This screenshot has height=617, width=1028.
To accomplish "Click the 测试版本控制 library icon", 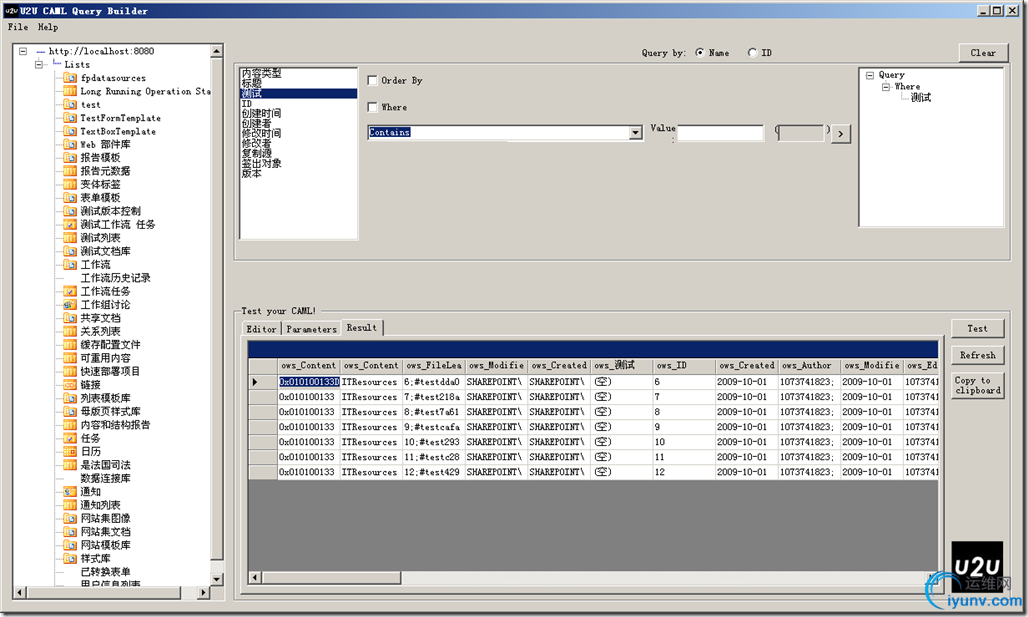I will click(70, 211).
